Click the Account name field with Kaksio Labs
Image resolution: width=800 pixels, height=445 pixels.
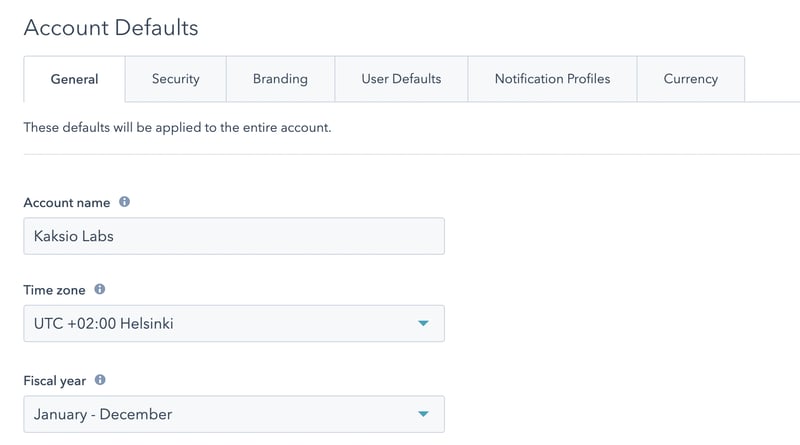[x=234, y=236]
